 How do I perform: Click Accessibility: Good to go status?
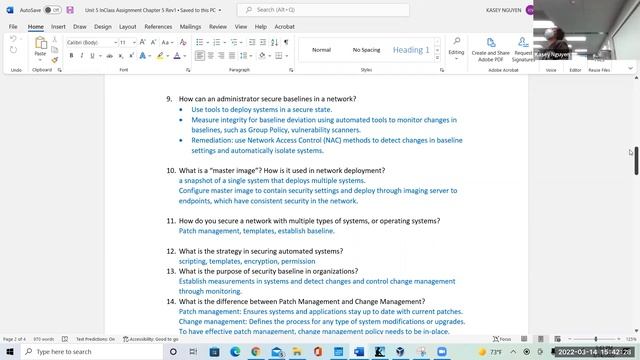151,339
